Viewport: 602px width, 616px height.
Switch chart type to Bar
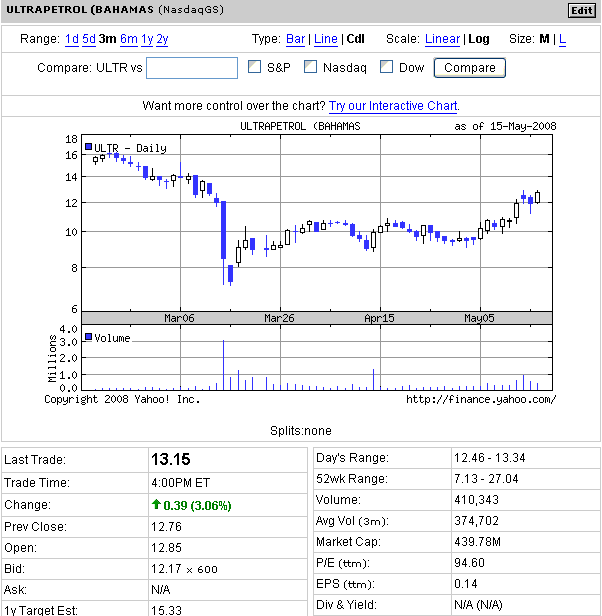295,39
